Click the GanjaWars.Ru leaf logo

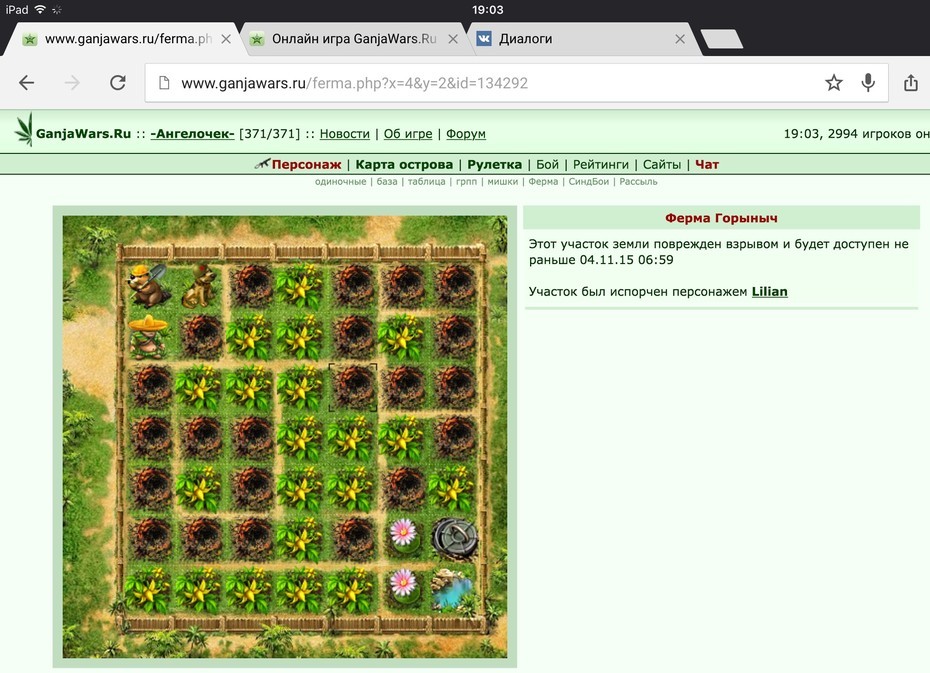(24, 130)
